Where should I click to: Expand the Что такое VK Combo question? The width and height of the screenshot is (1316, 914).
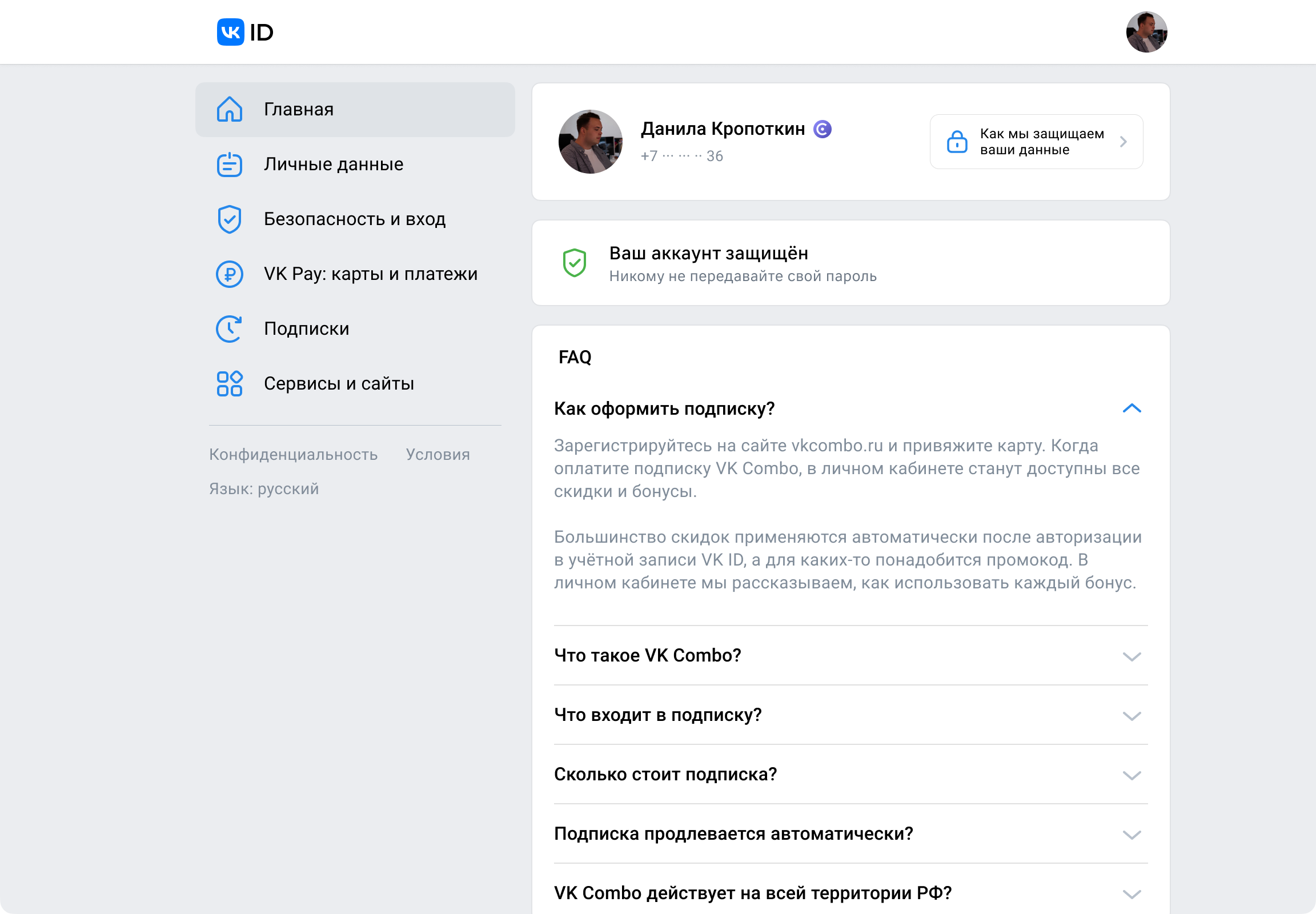[x=1132, y=656]
